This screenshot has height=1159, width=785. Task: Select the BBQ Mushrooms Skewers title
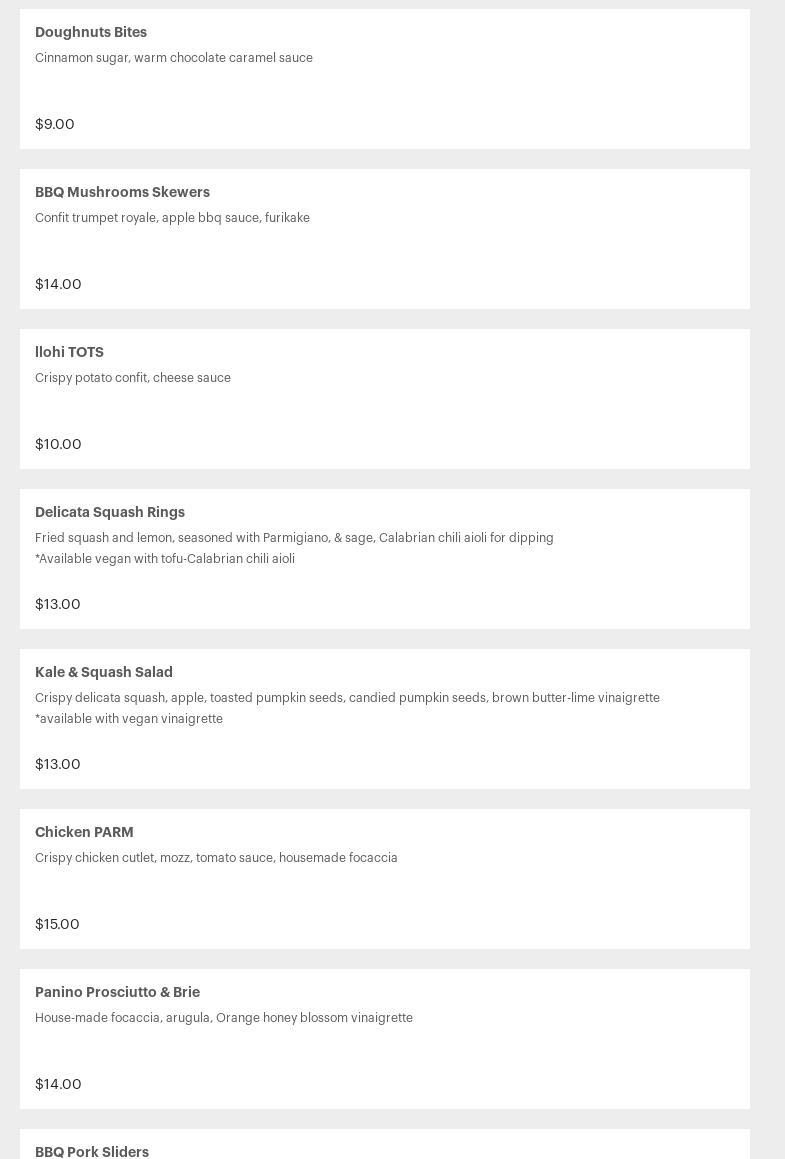coord(122,192)
